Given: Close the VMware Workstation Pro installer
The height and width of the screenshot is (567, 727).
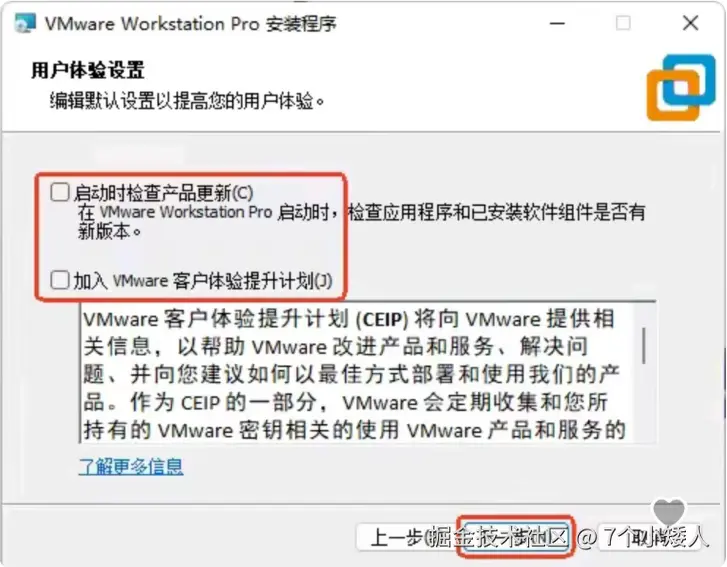Looking at the screenshot, I should pyautogui.click(x=690, y=23).
